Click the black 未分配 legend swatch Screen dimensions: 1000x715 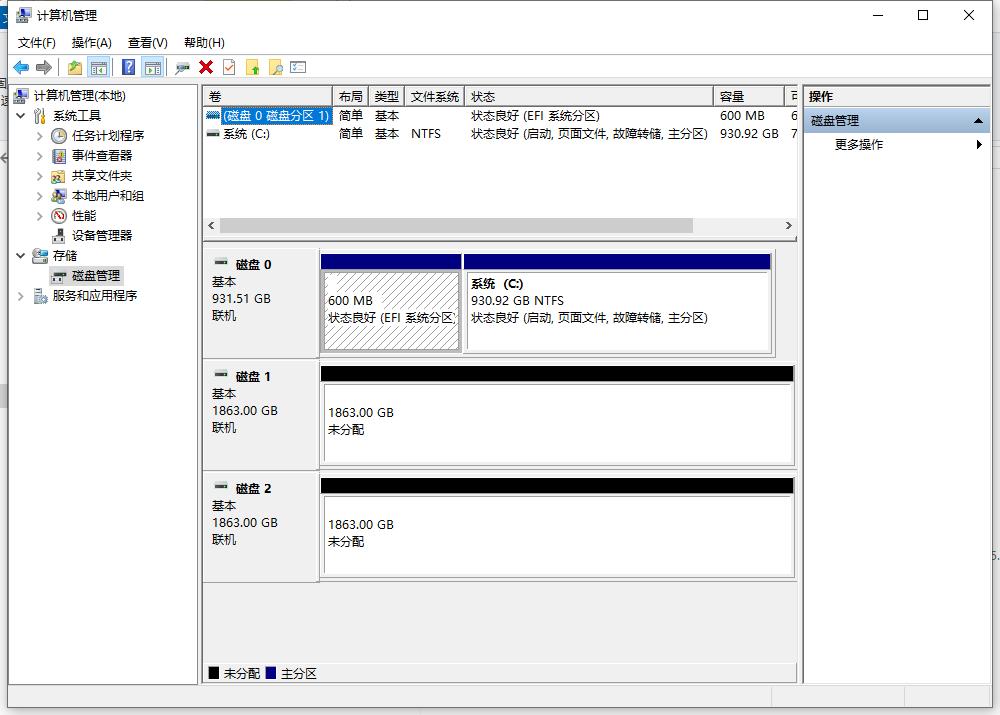214,673
